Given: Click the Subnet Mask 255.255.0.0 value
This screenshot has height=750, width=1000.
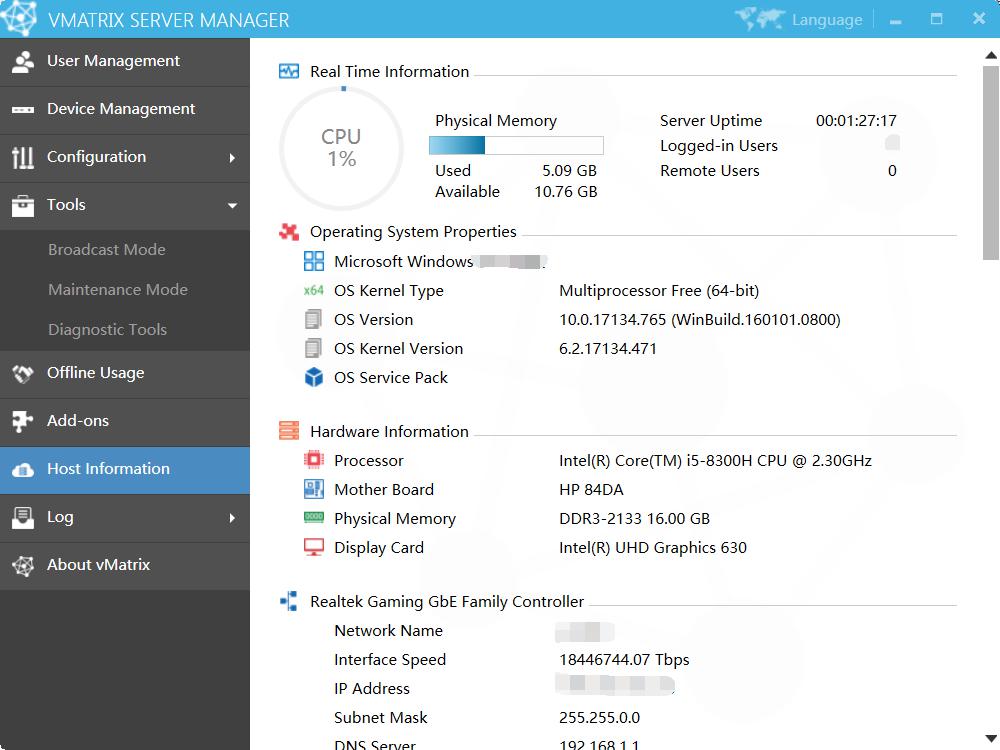Looking at the screenshot, I should [599, 717].
